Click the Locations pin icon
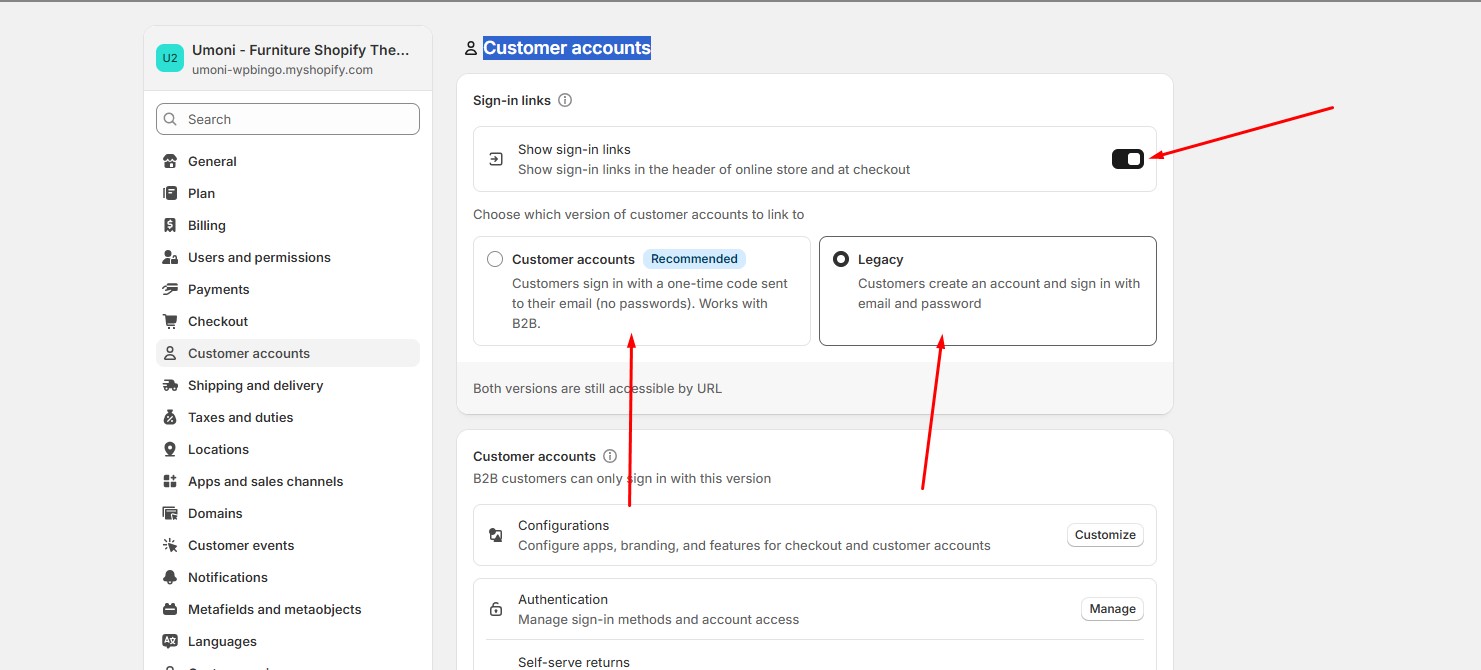This screenshot has width=1481, height=670. pyautogui.click(x=170, y=449)
